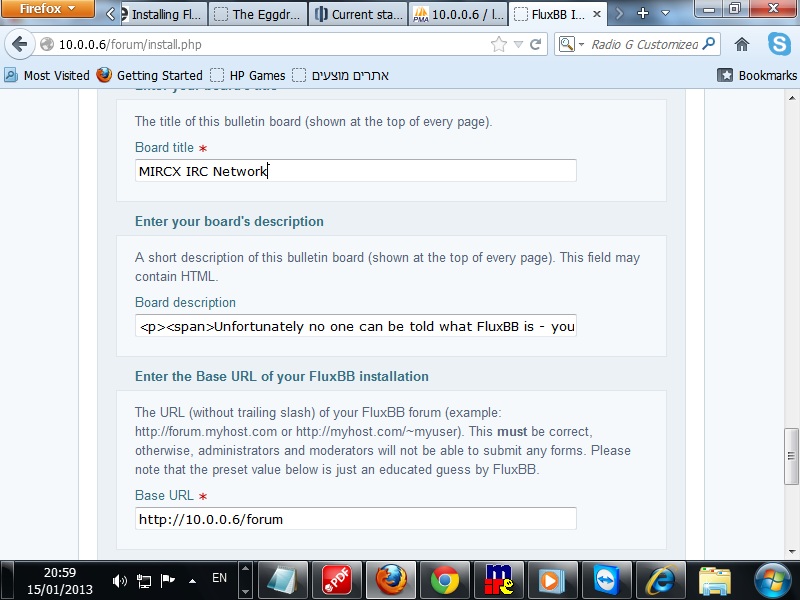The image size is (800, 600).
Task: Switch to the 10.0.0.6 phpMyAdmin tab
Action: (x=459, y=14)
